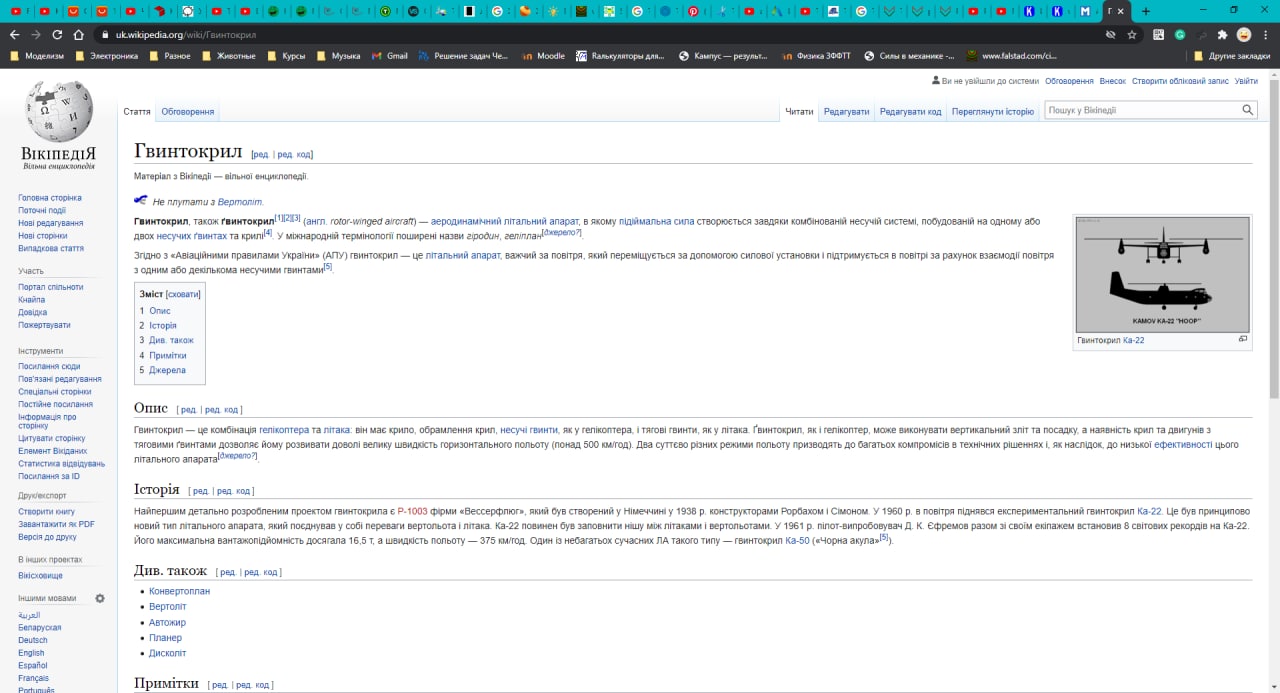Click the Wikipedia globe logo

coord(60,110)
